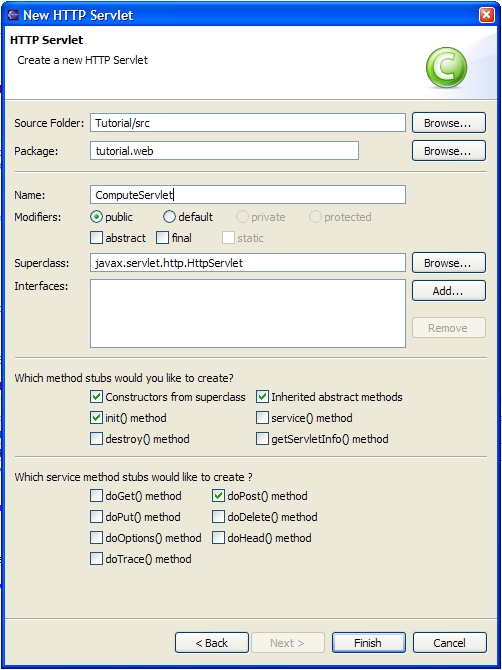
Task: Go to previous page with Back
Action: tap(212, 643)
